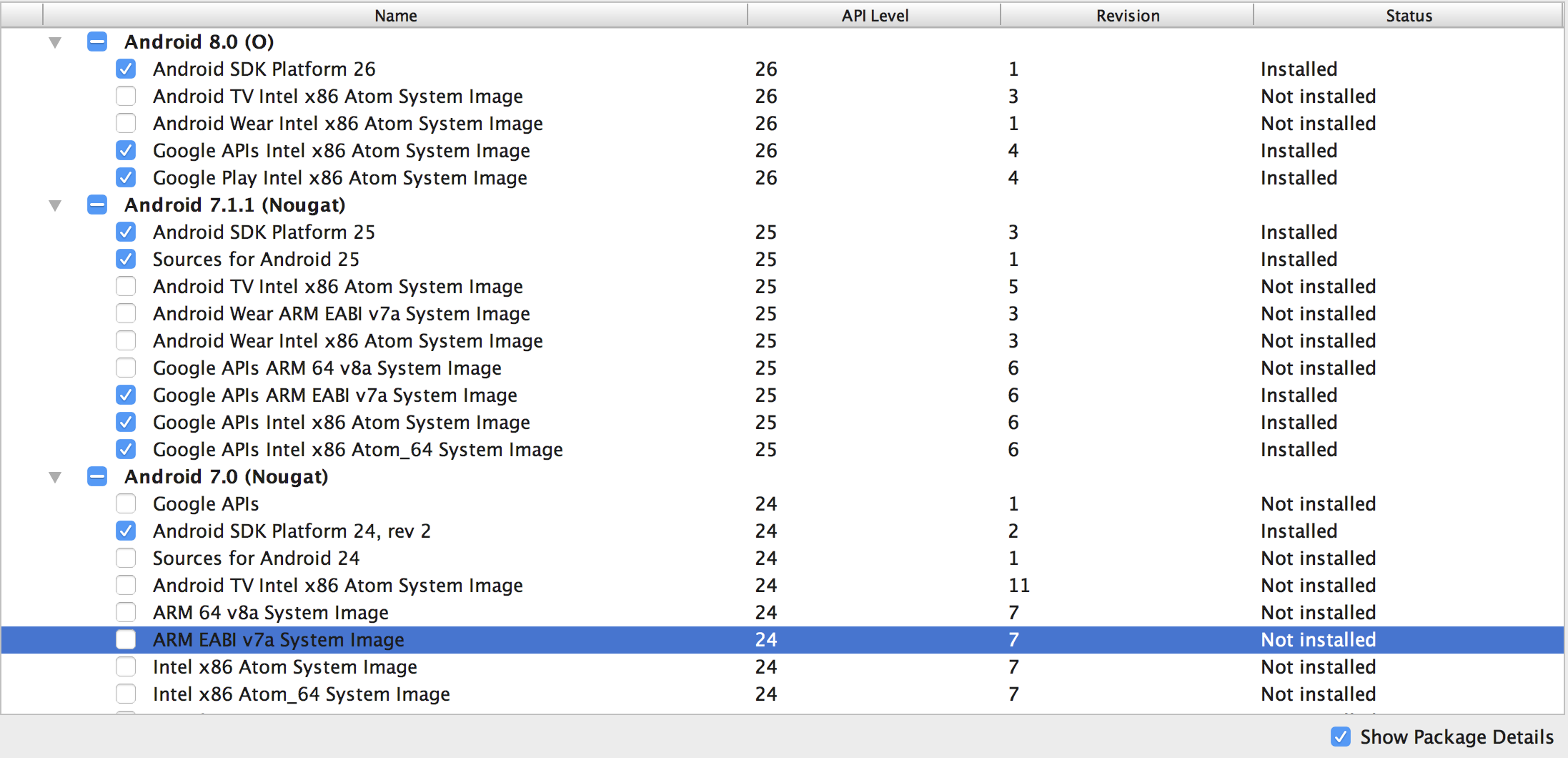Click revision '11' of the Android TV image

pyautogui.click(x=1019, y=586)
